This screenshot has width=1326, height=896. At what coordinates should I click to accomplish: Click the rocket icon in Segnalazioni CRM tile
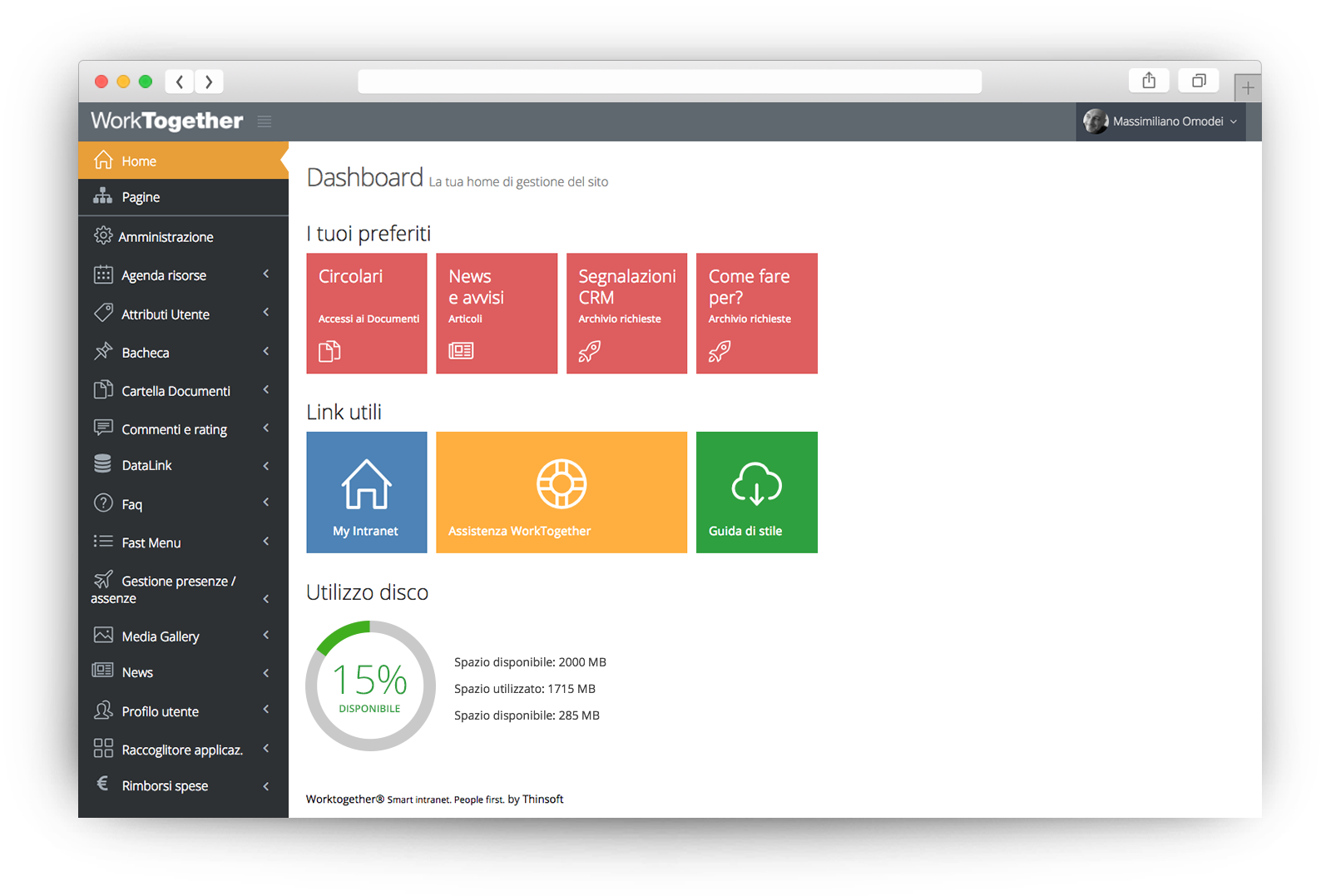[x=589, y=352]
